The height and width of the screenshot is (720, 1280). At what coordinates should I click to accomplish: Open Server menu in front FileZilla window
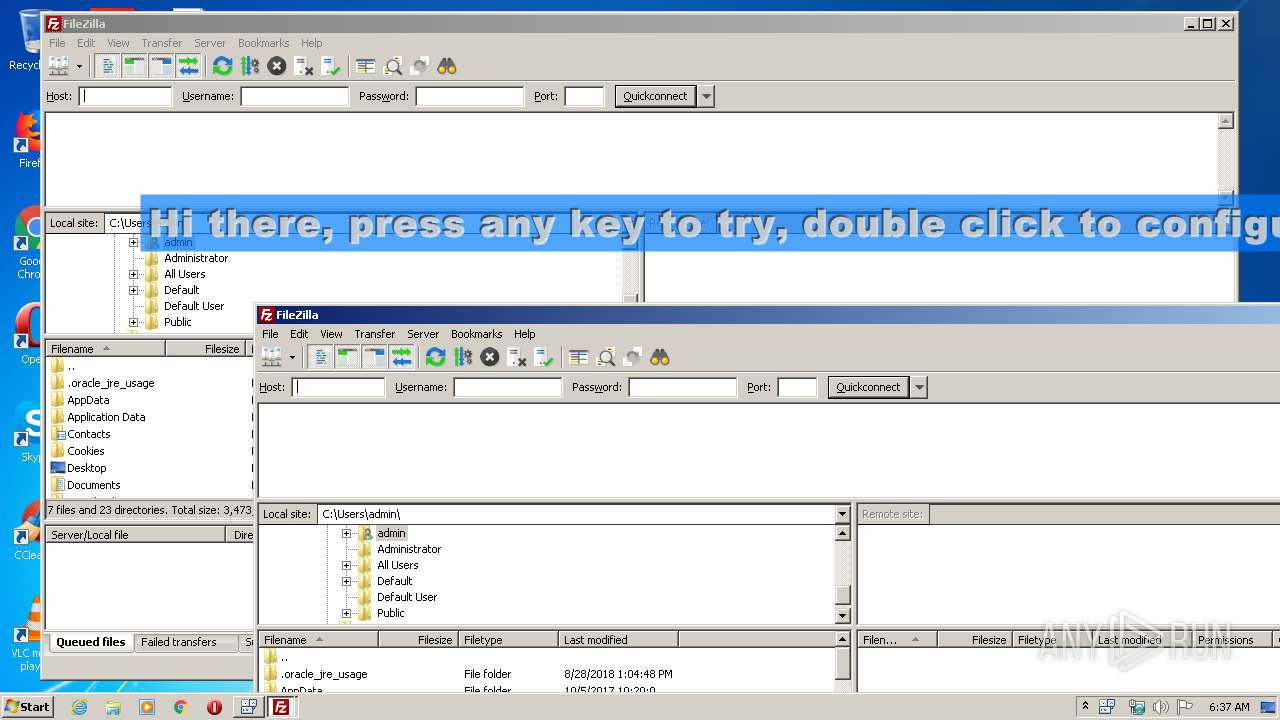422,334
